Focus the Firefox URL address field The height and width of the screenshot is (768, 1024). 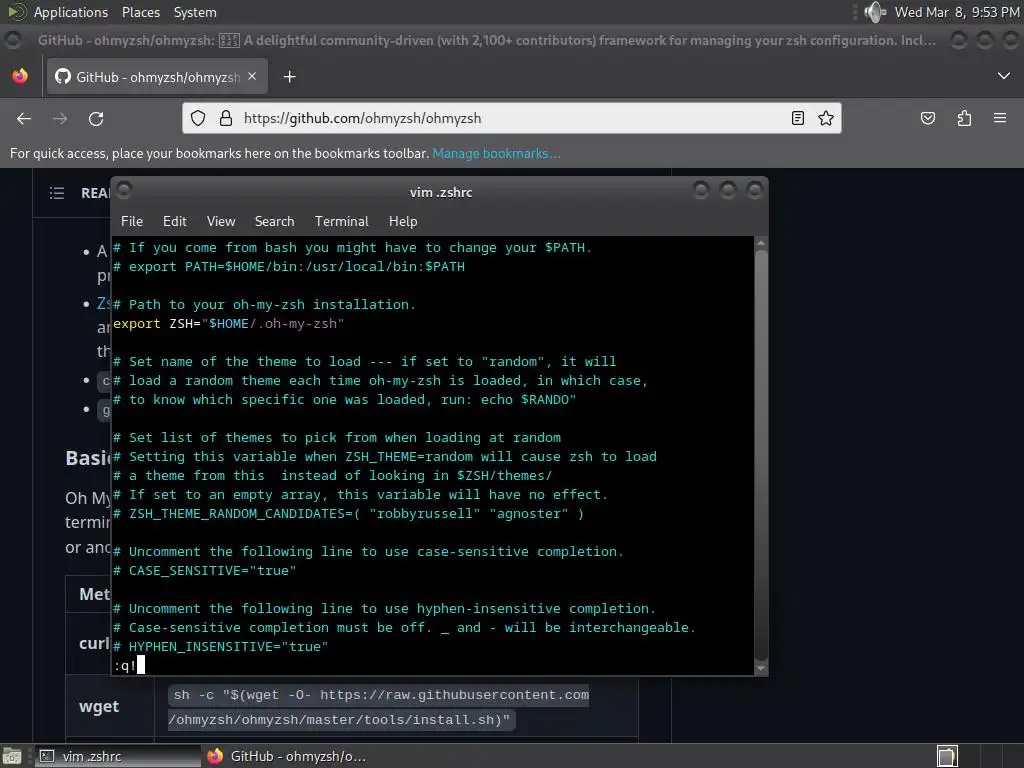[x=511, y=118]
